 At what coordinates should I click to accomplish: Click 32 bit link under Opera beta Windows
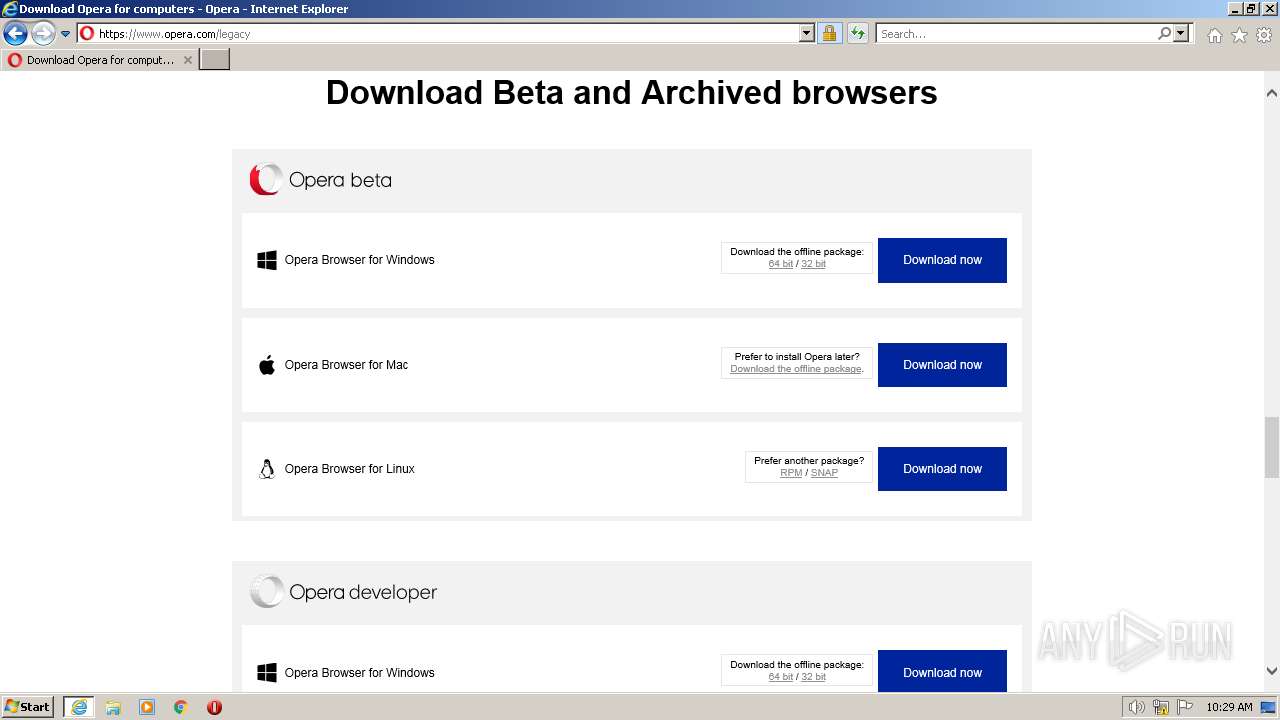[813, 264]
